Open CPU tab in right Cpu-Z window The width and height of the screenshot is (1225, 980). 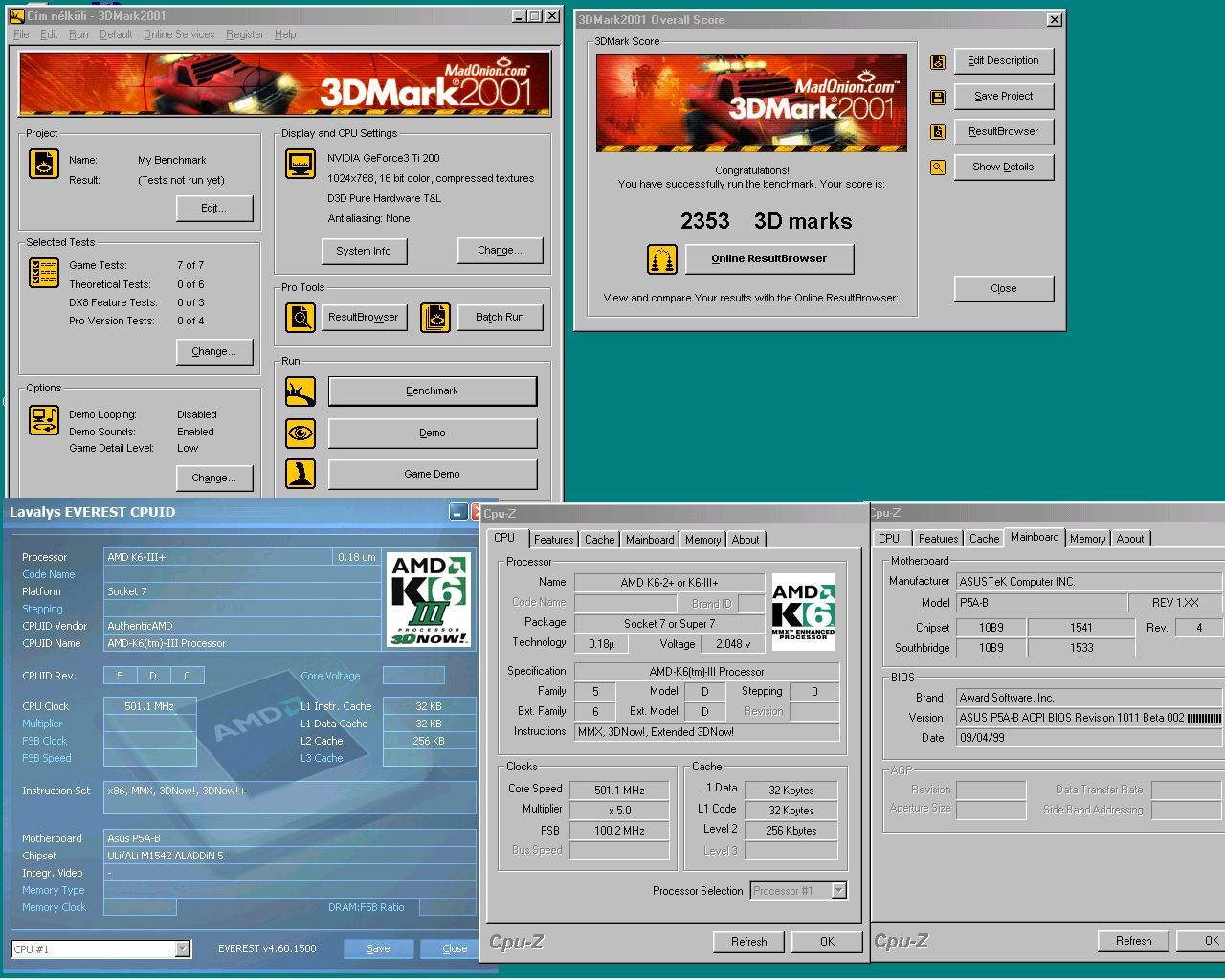[x=889, y=539]
